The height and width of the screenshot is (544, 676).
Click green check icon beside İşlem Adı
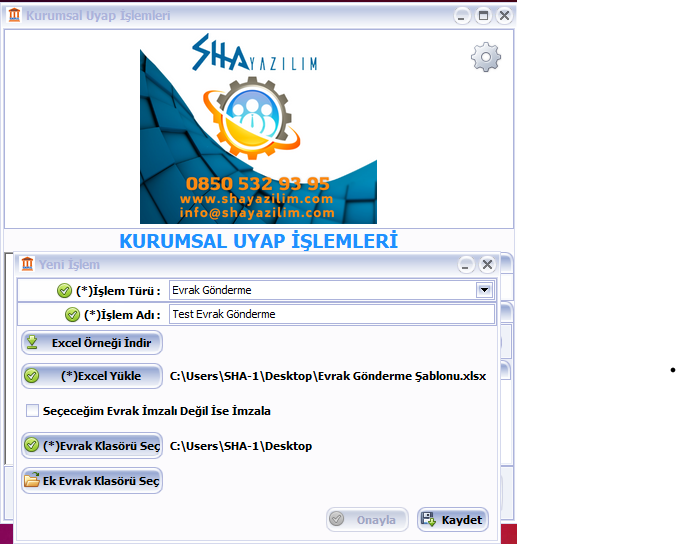click(x=72, y=315)
